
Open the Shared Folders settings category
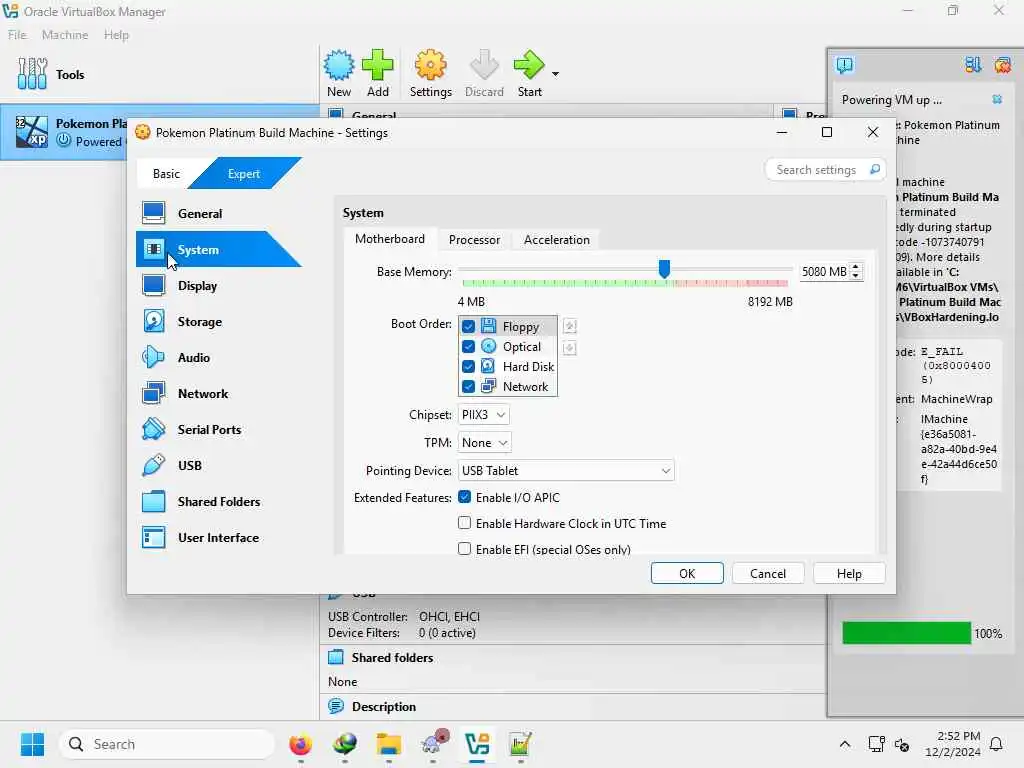click(x=218, y=501)
